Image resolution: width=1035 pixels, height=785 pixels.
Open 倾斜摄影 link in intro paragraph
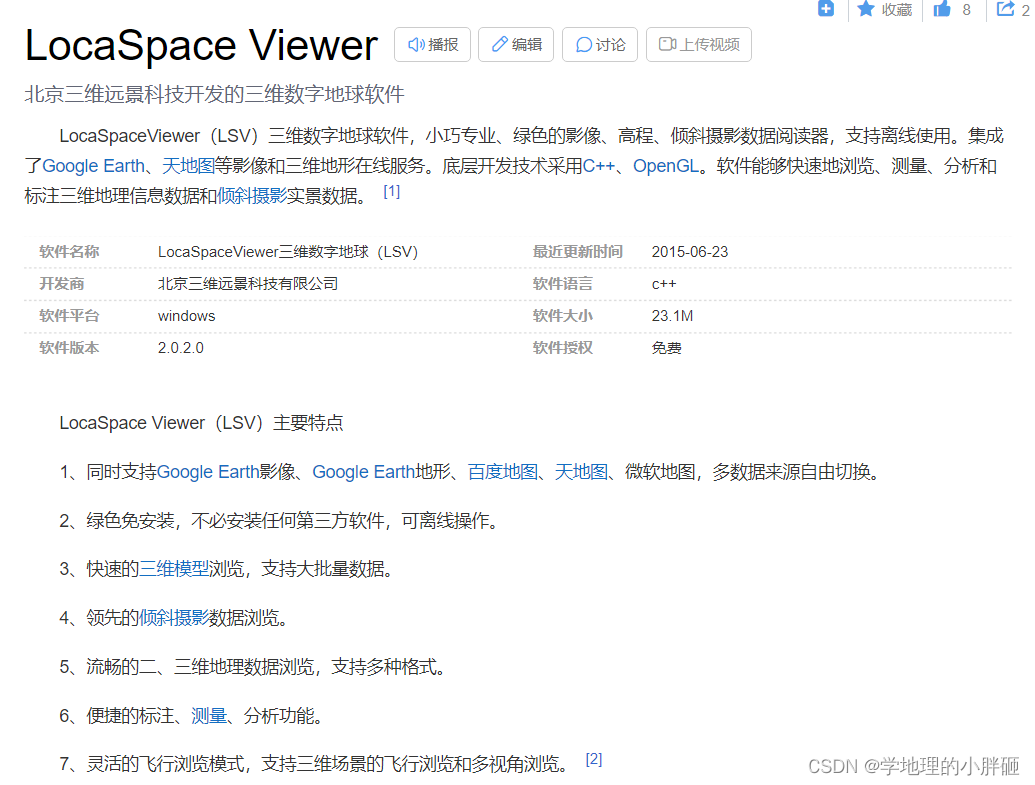(251, 196)
